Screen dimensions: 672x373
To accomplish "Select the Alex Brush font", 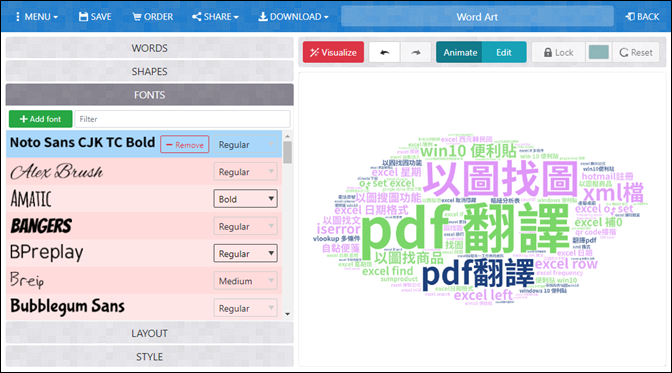I will tap(57, 171).
